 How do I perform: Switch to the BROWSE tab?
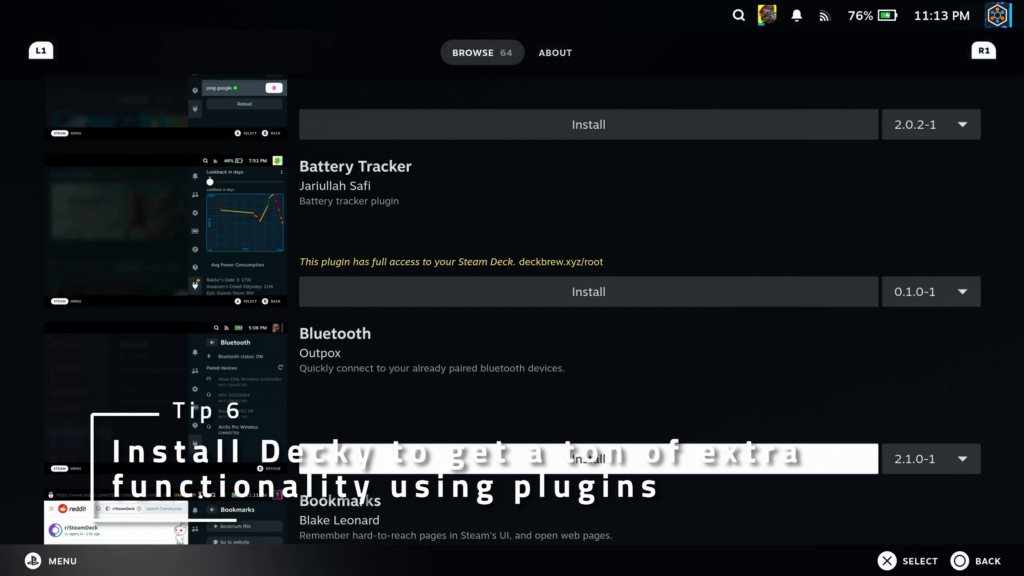click(x=482, y=53)
